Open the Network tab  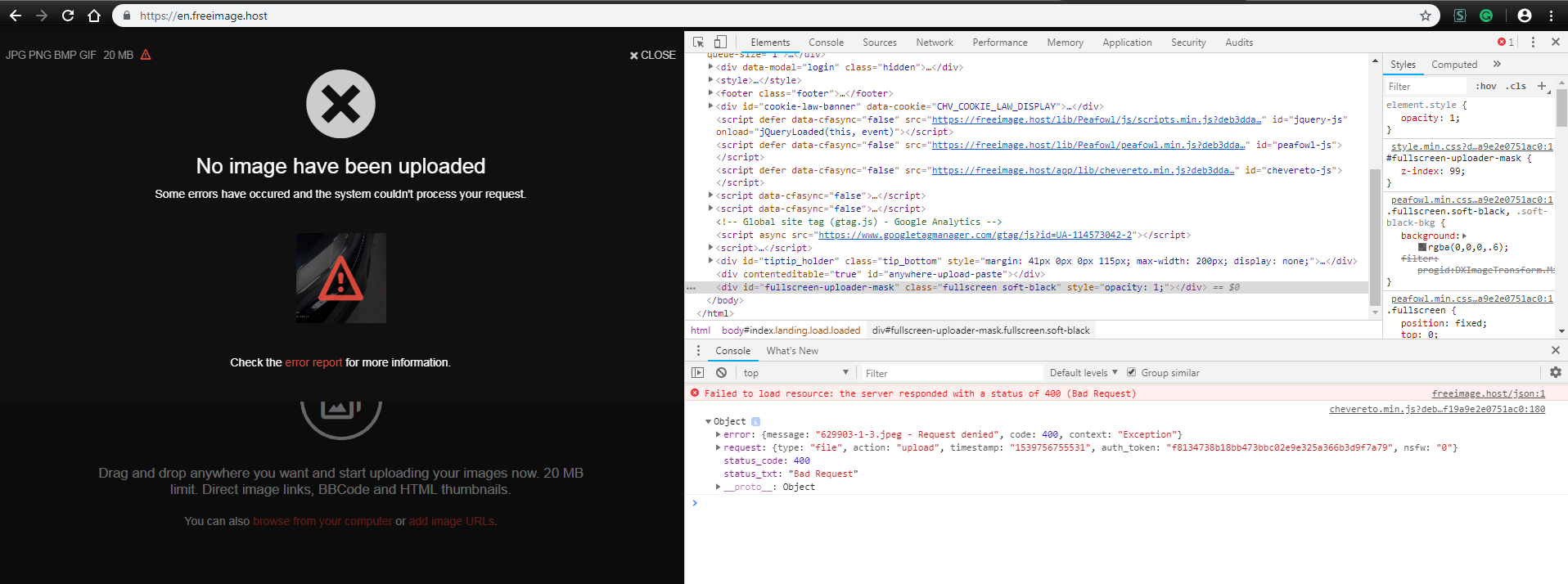[935, 43]
